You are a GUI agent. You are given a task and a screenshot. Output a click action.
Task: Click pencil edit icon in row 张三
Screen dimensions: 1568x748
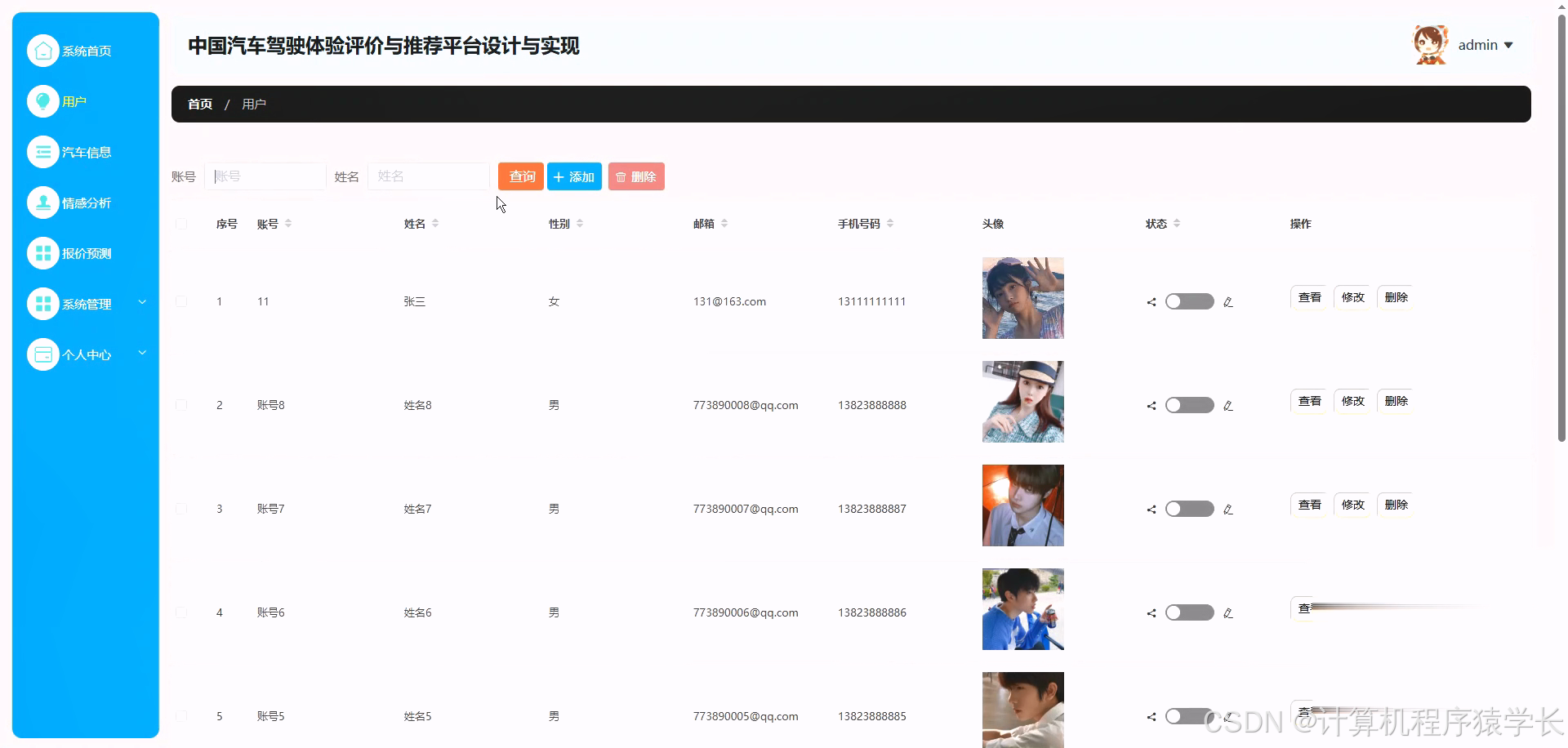pos(1228,302)
